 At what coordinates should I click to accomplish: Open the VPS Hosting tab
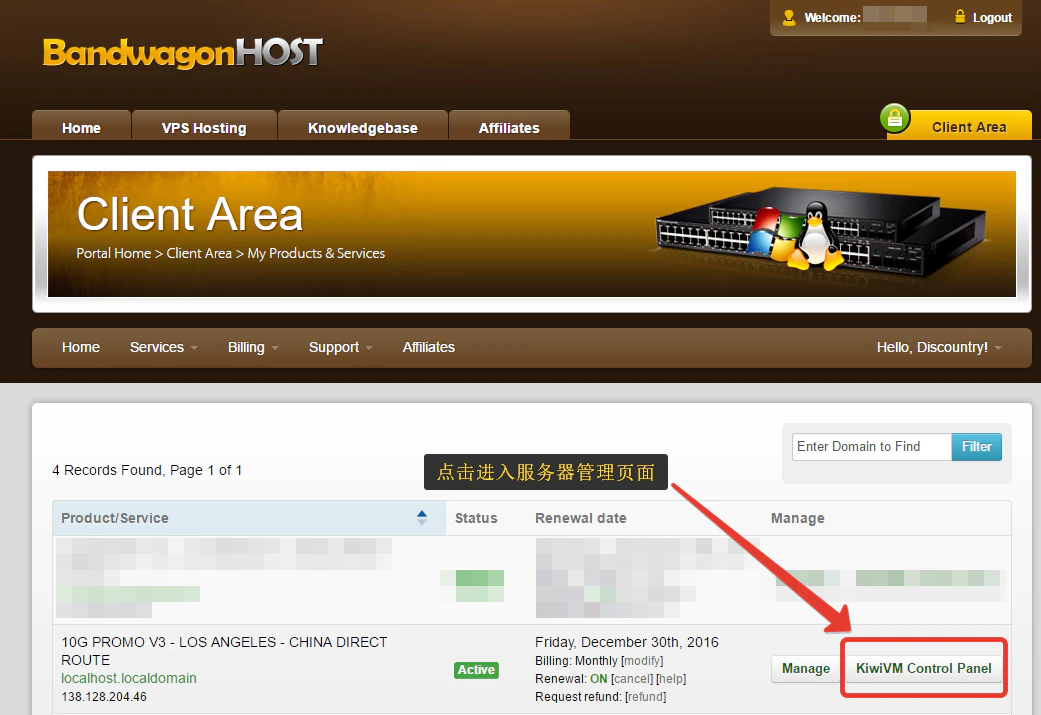click(x=204, y=126)
